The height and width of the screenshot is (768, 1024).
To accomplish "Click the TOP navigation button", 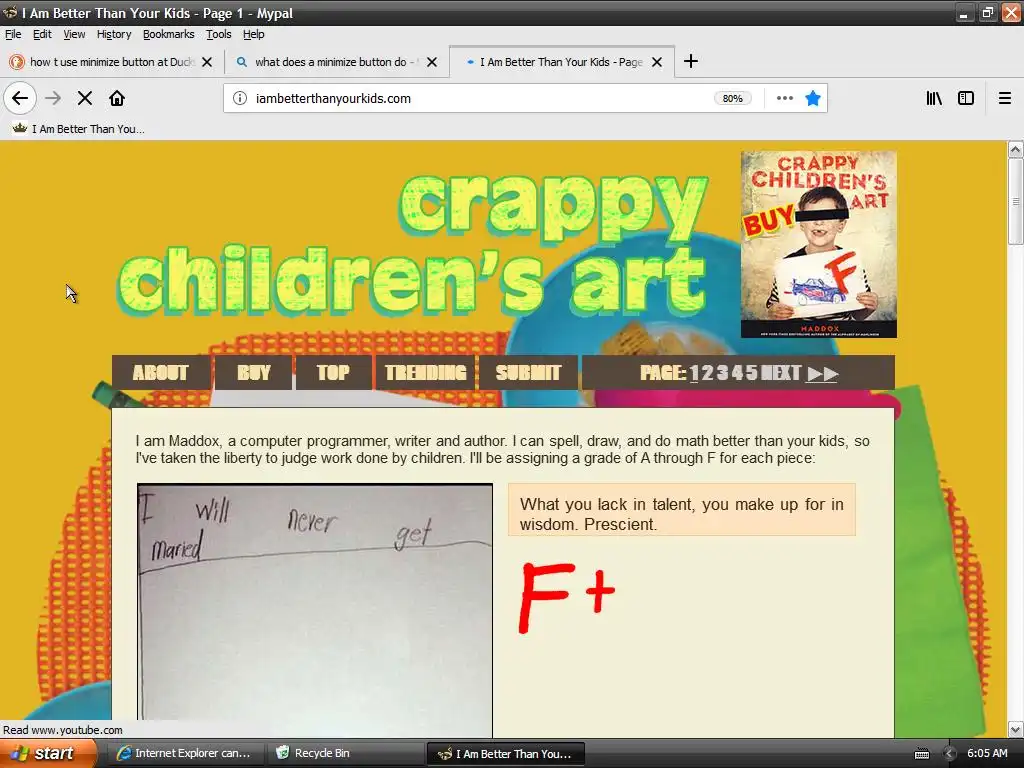I will coord(333,372).
